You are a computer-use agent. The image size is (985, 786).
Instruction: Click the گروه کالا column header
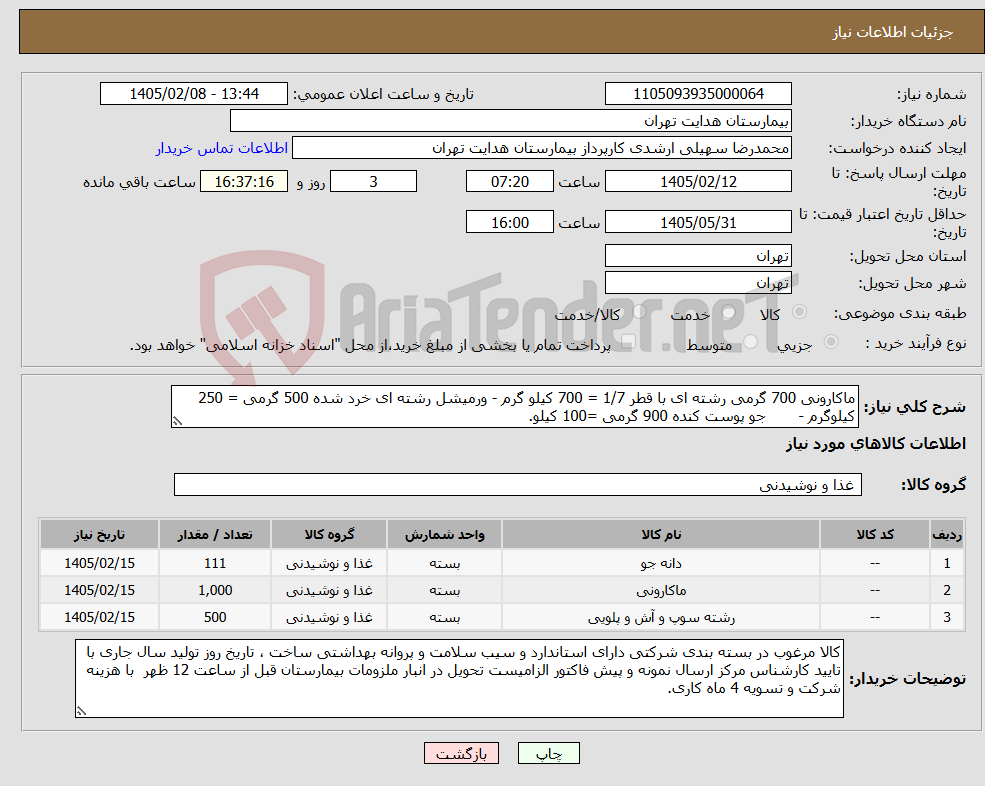coord(329,534)
